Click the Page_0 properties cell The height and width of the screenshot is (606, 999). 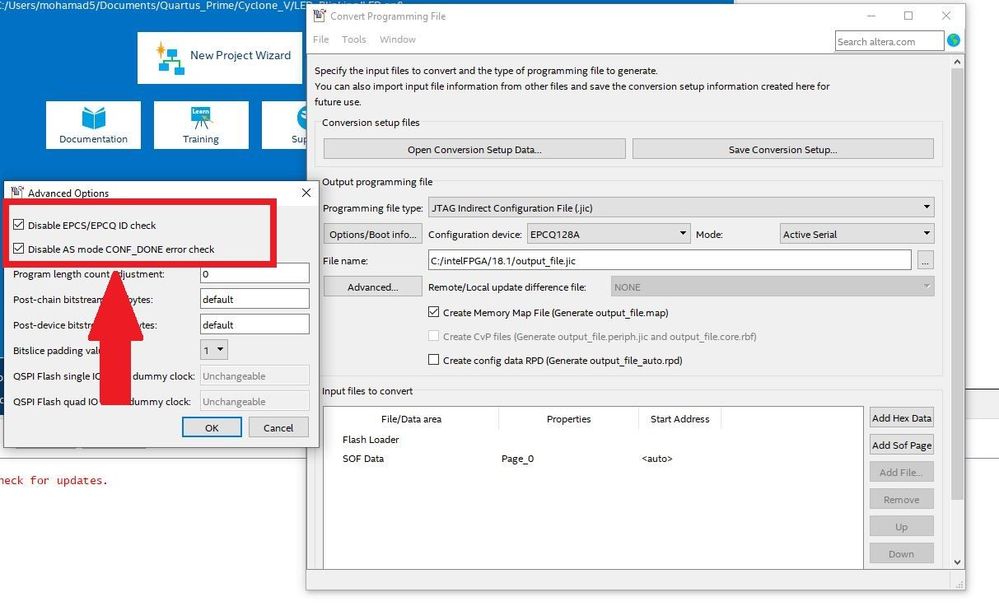(517, 458)
